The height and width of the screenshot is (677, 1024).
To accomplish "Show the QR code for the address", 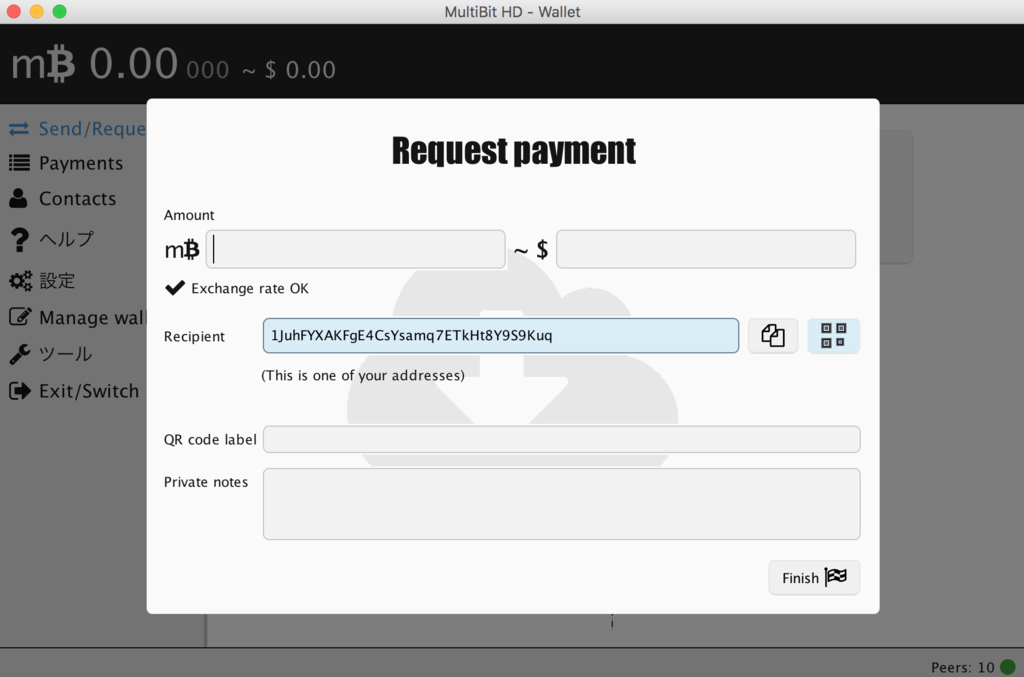I will coord(833,336).
